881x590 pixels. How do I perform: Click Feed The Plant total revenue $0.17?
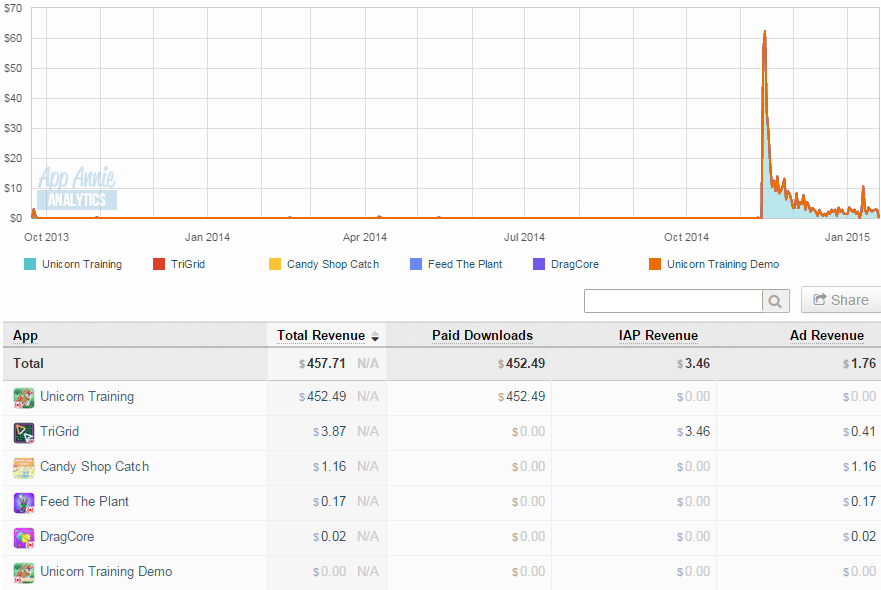(329, 501)
